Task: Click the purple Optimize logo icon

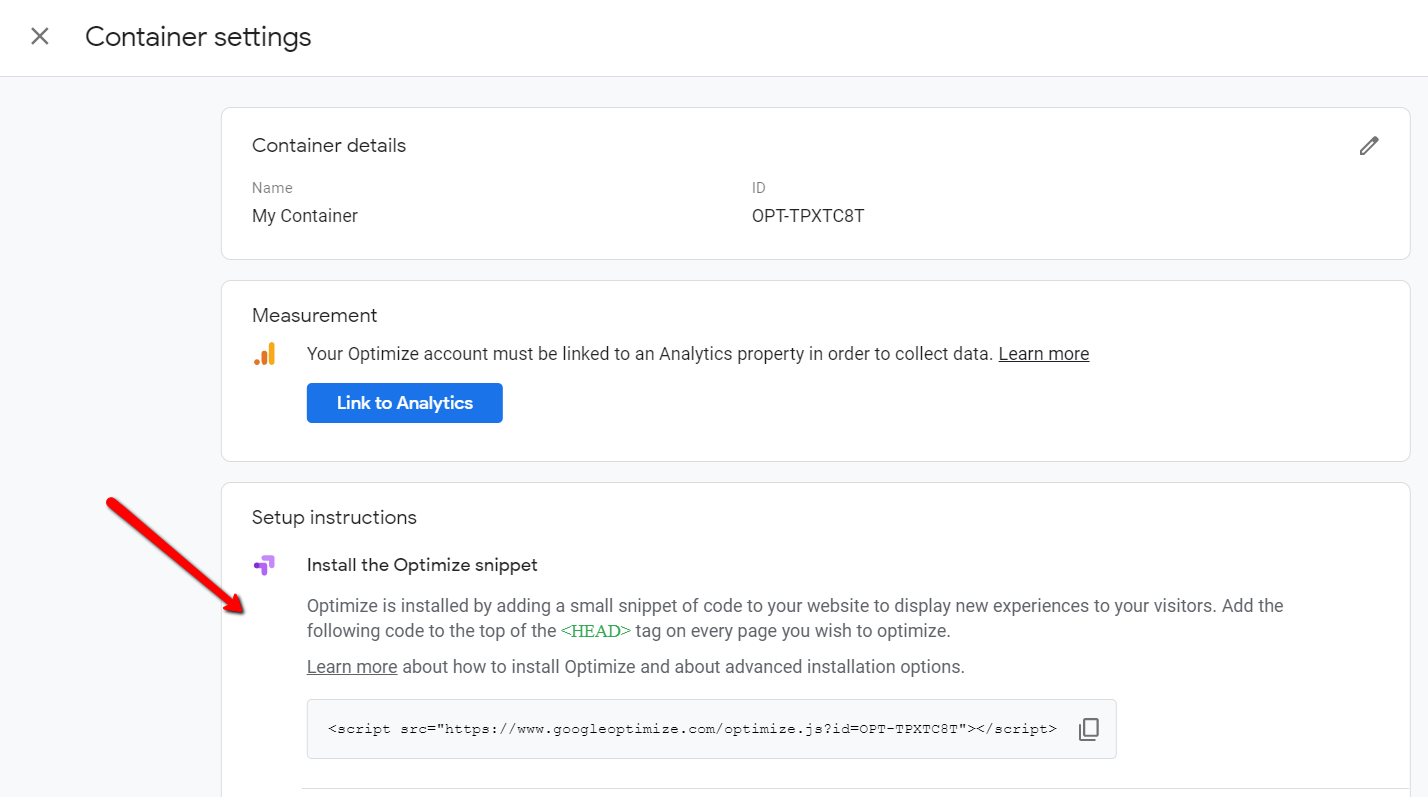Action: tap(264, 565)
